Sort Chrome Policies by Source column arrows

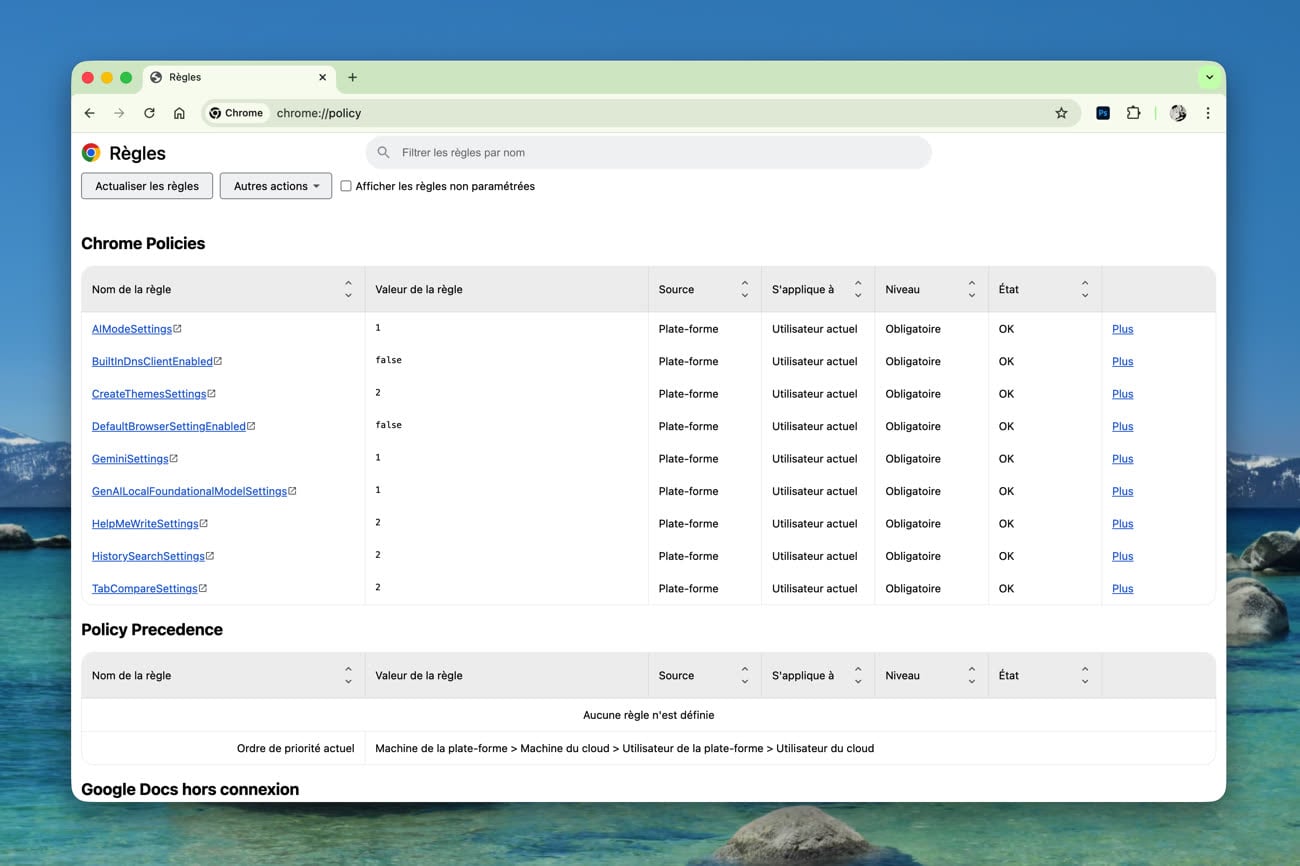tap(744, 289)
